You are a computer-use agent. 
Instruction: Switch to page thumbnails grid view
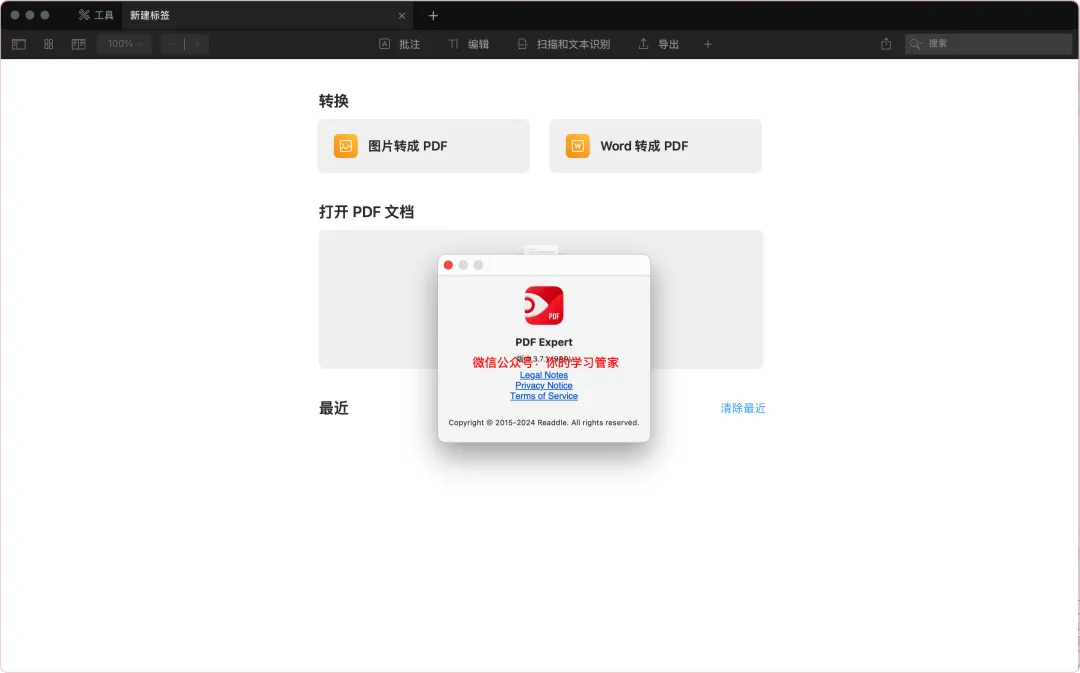click(x=48, y=44)
